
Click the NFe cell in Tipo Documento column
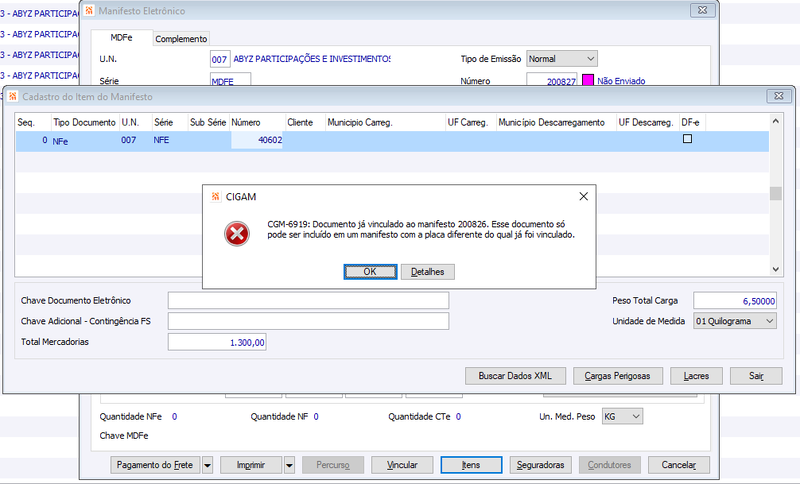tap(85, 141)
